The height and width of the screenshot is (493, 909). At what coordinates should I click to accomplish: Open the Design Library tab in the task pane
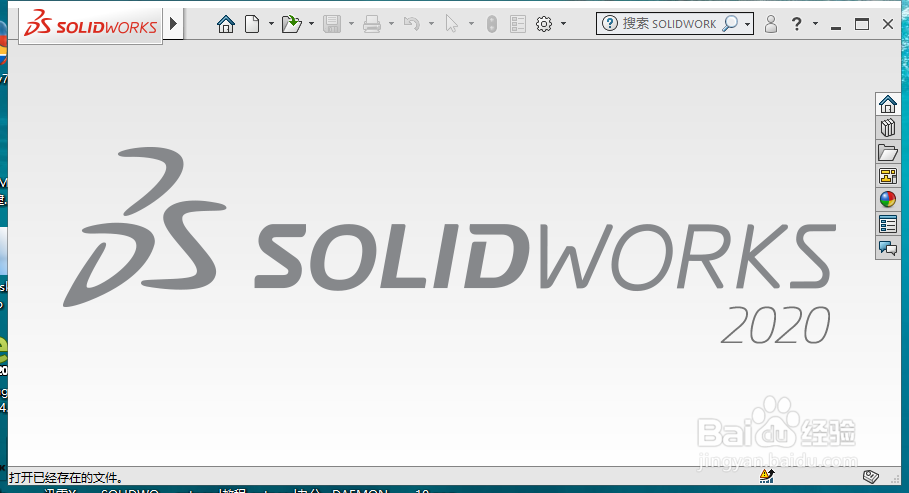888,128
